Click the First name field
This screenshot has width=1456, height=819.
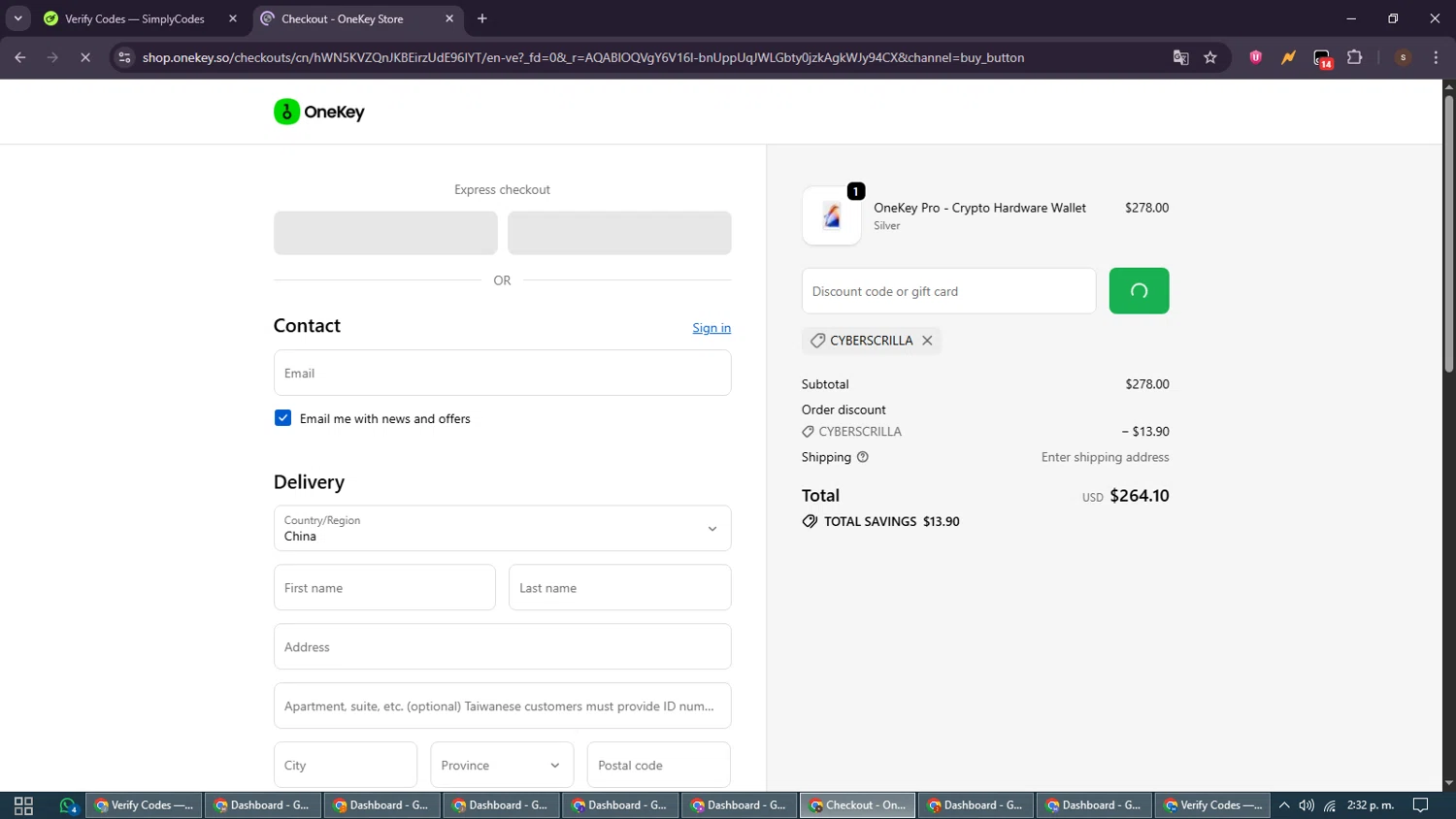pos(384,587)
